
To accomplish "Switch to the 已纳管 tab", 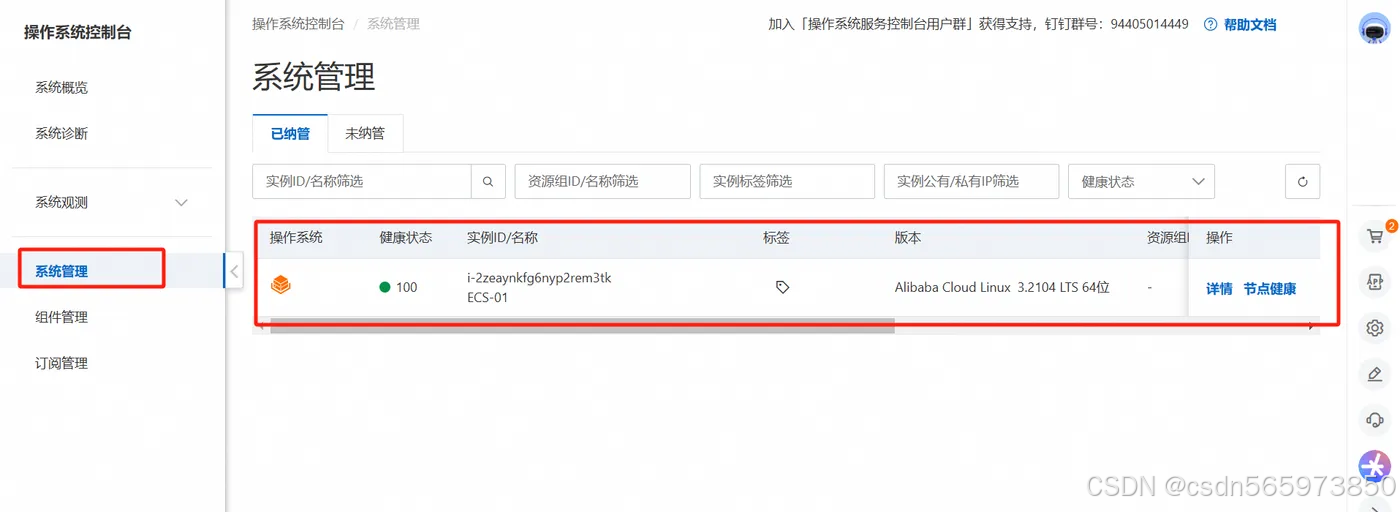I will coord(290,133).
